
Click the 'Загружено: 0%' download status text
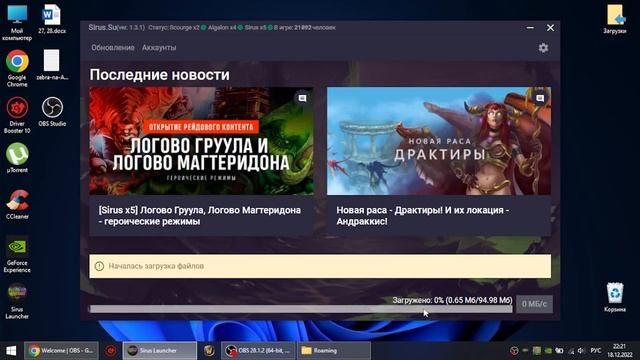tap(452, 300)
